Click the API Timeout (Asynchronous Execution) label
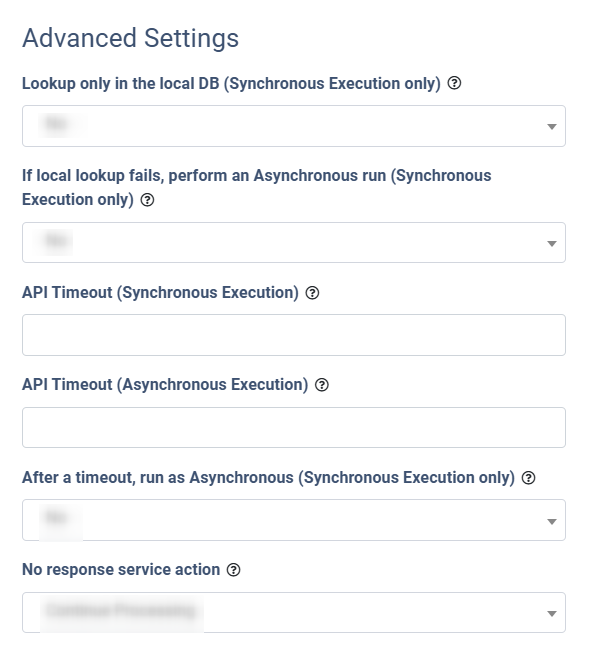The image size is (590, 659). pyautogui.click(x=165, y=385)
